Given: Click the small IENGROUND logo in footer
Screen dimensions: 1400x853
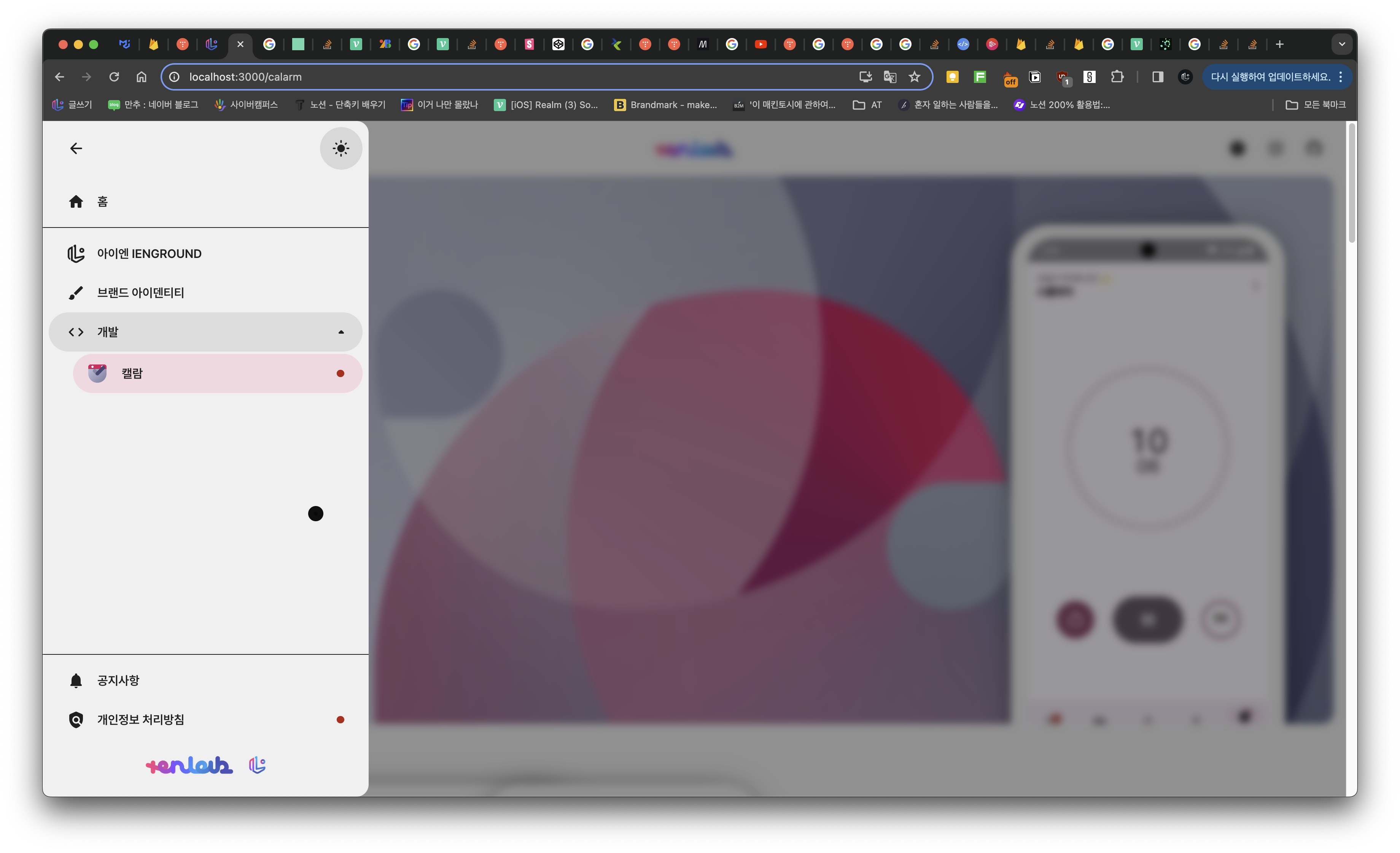Looking at the screenshot, I should point(258,765).
